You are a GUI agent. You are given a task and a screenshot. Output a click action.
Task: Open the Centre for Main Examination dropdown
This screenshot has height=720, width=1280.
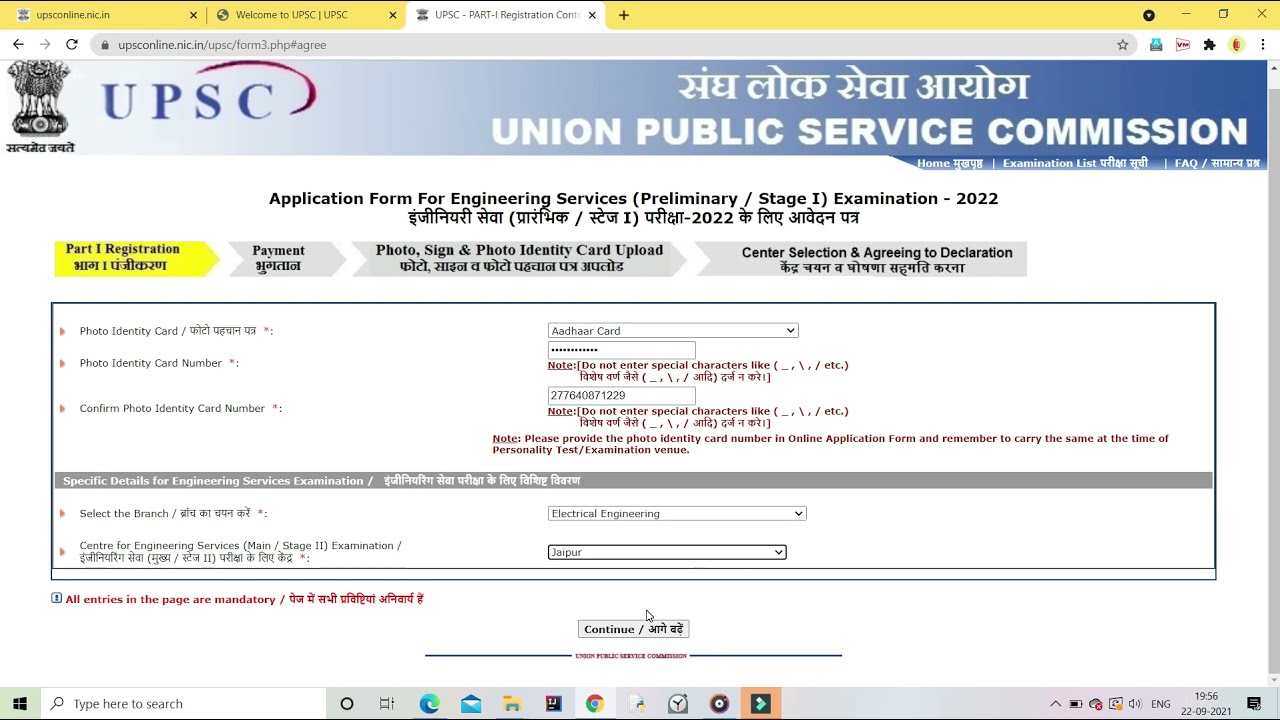click(666, 552)
